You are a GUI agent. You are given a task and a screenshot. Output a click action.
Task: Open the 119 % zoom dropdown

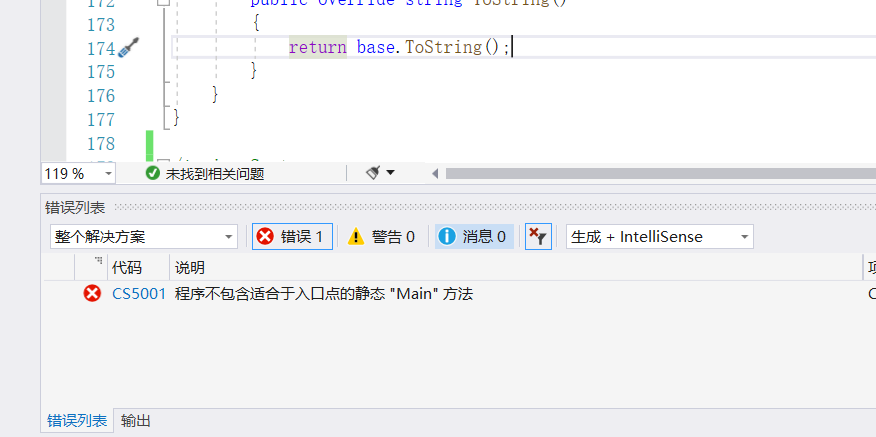point(78,173)
